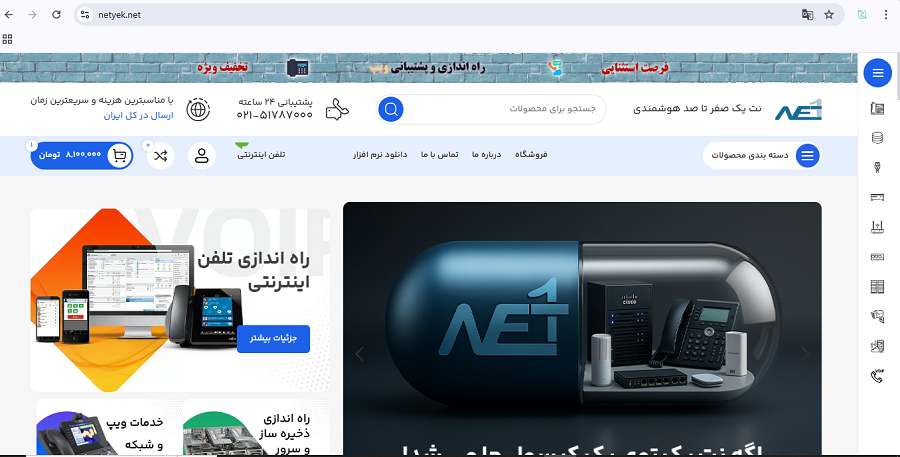The image size is (900, 457).
Task: Select the database storage icon in sidebar
Action: 877,138
